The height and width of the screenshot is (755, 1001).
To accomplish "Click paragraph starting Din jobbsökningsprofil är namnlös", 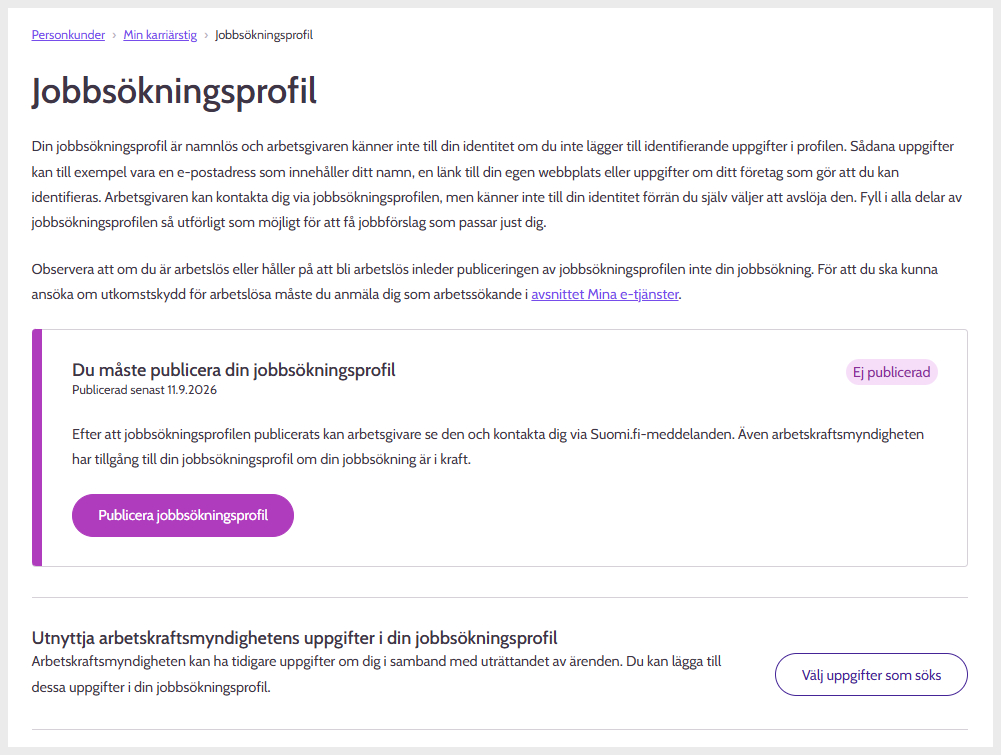I will (497, 184).
